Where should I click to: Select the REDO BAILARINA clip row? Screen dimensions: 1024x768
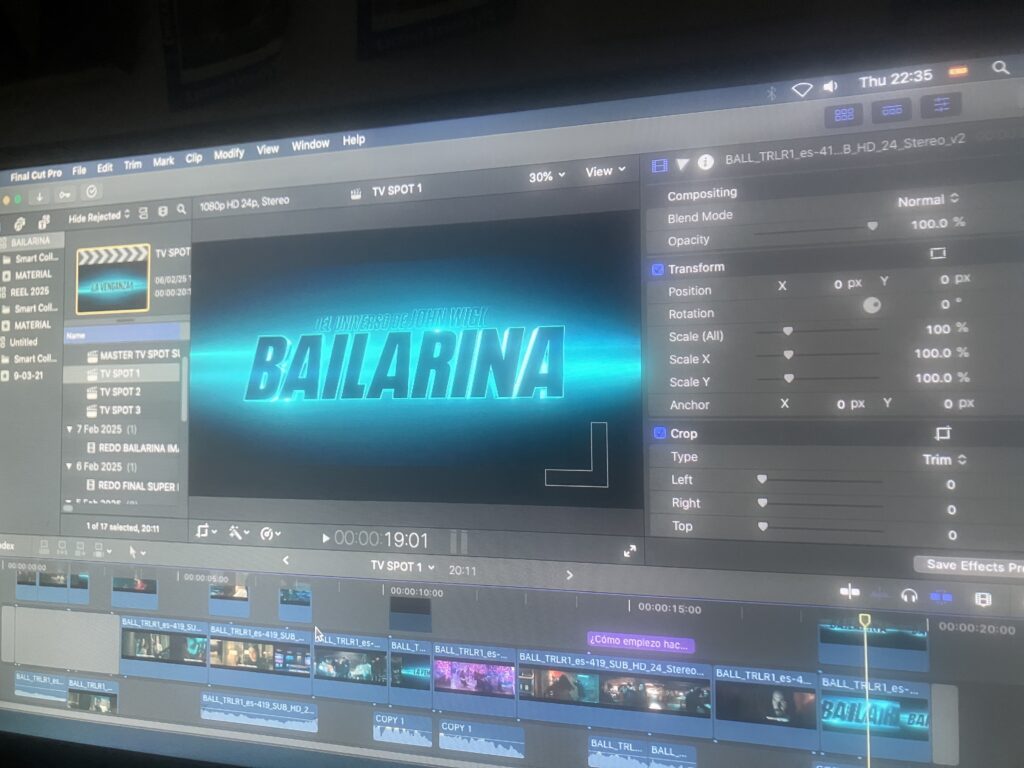133,448
